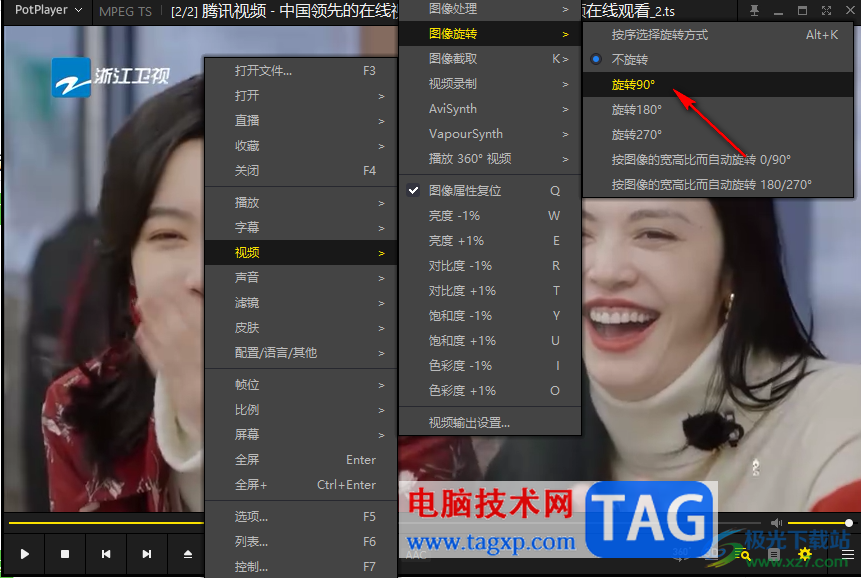Expand the AviSynth submenu
861x578 pixels.
[490, 109]
